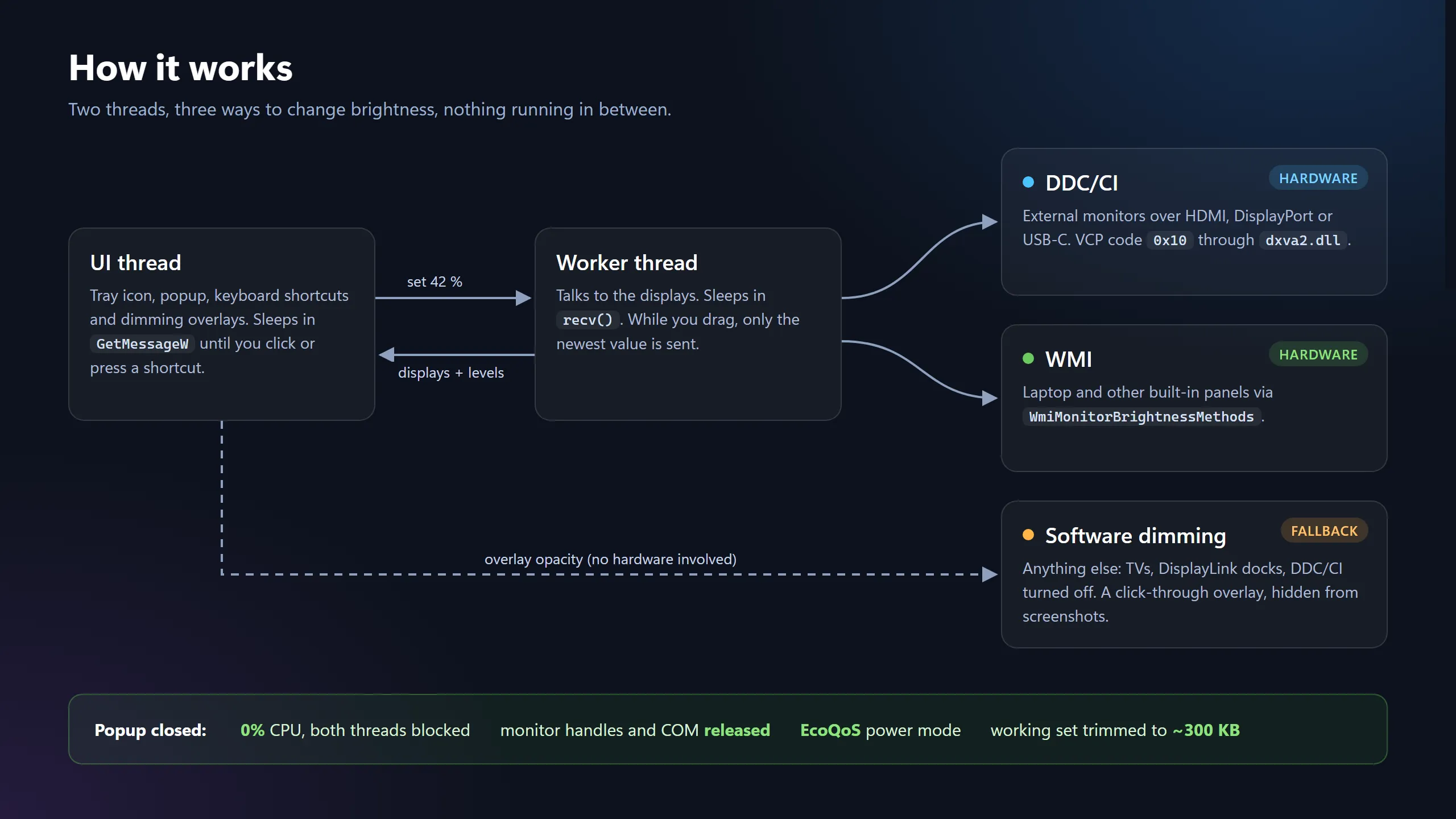This screenshot has height=819, width=1456.
Task: Click the 'External monitors over HDMI' description
Action: (x=1186, y=228)
